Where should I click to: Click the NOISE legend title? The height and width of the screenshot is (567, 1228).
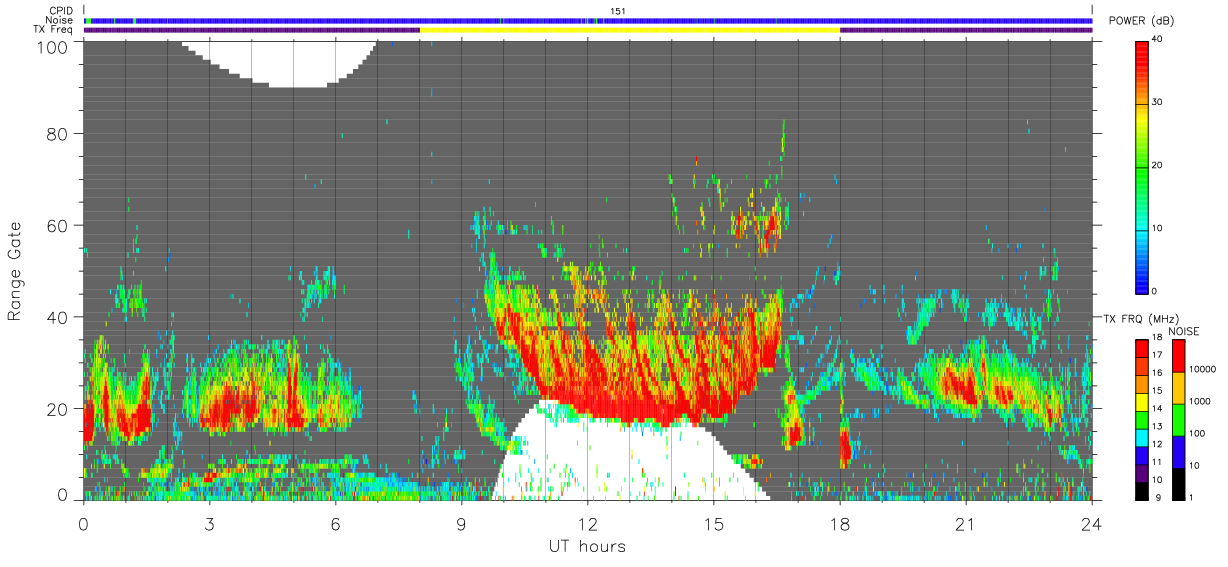[1186, 331]
